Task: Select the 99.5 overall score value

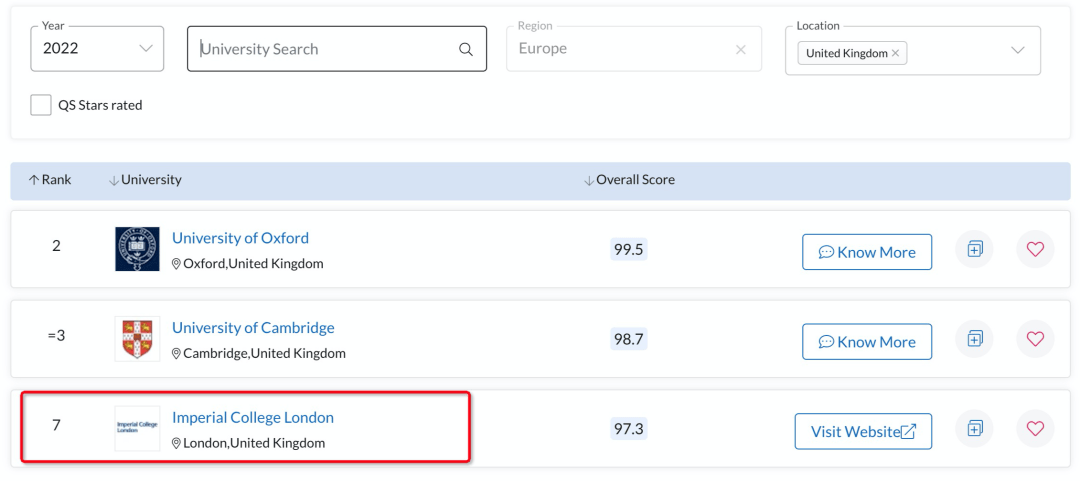Action: point(629,249)
